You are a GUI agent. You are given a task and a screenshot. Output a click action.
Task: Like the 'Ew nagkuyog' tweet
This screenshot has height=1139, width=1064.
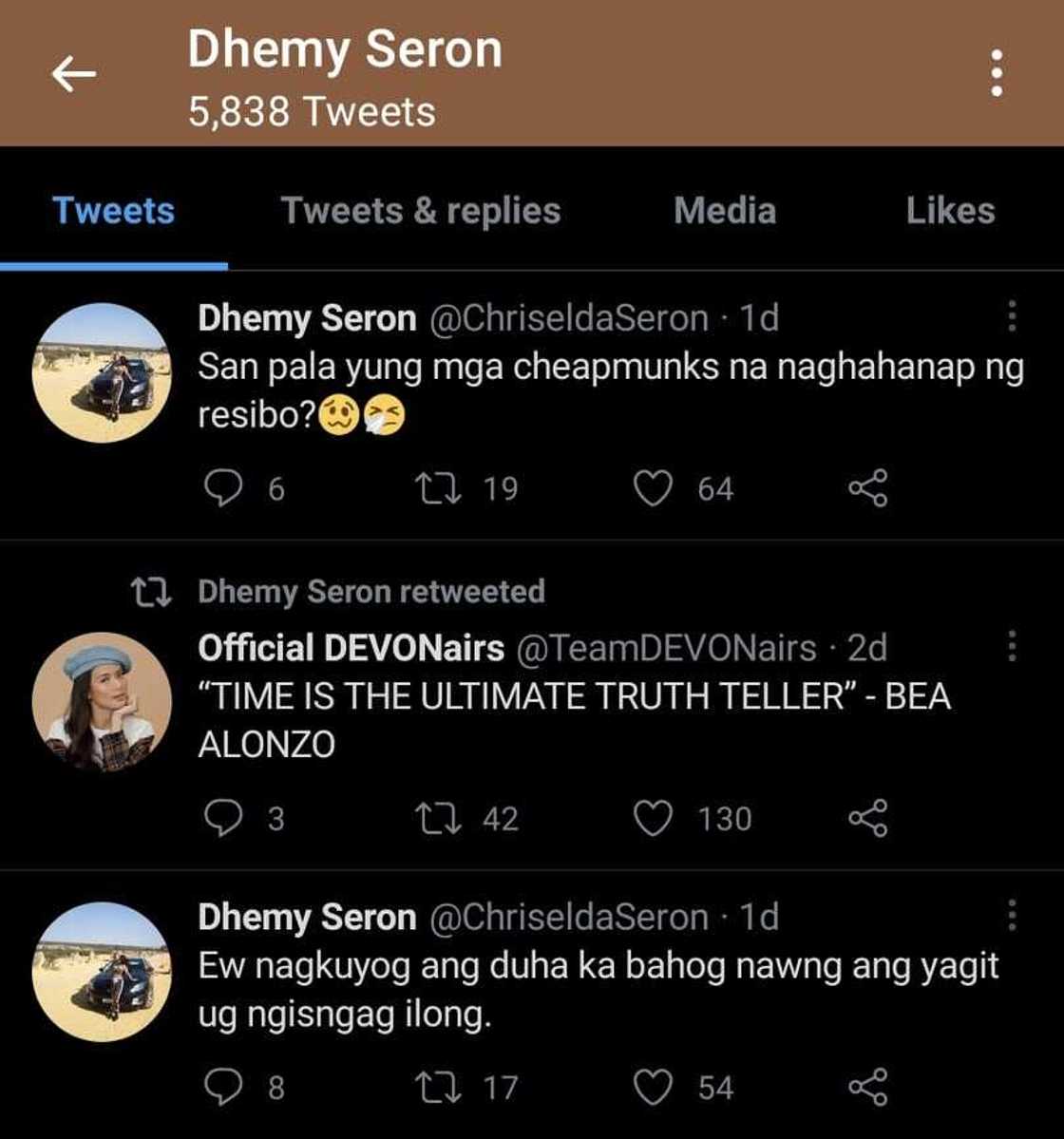click(653, 1088)
